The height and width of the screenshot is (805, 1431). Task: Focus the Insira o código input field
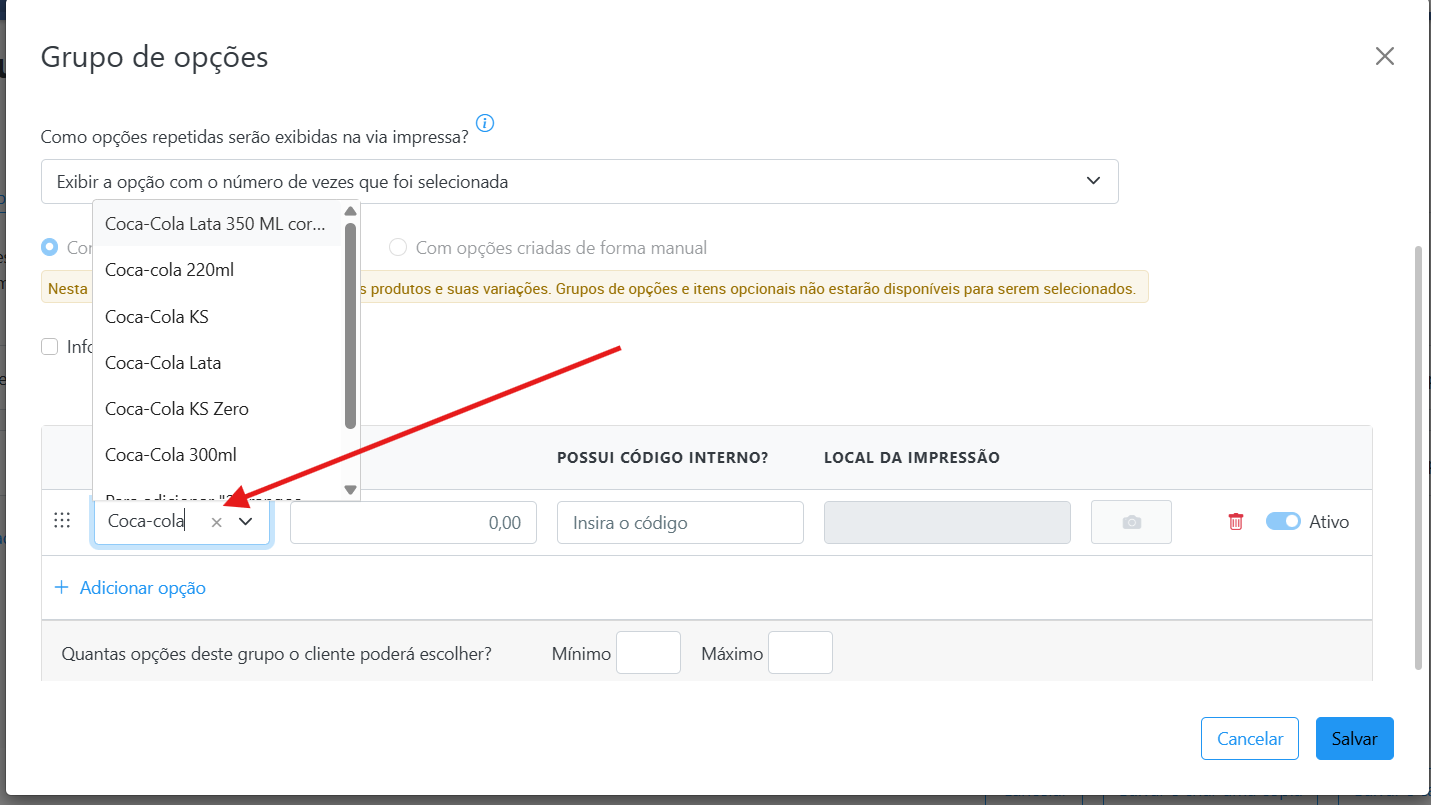click(x=680, y=522)
